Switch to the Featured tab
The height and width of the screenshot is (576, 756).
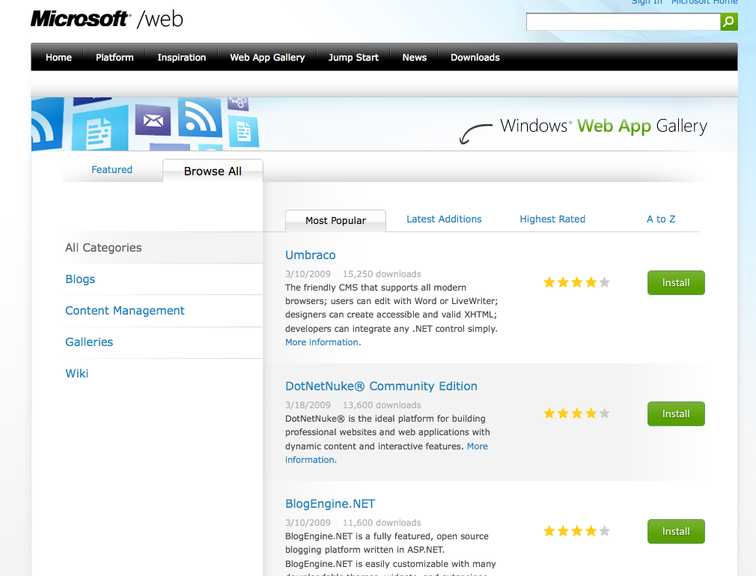(x=112, y=170)
